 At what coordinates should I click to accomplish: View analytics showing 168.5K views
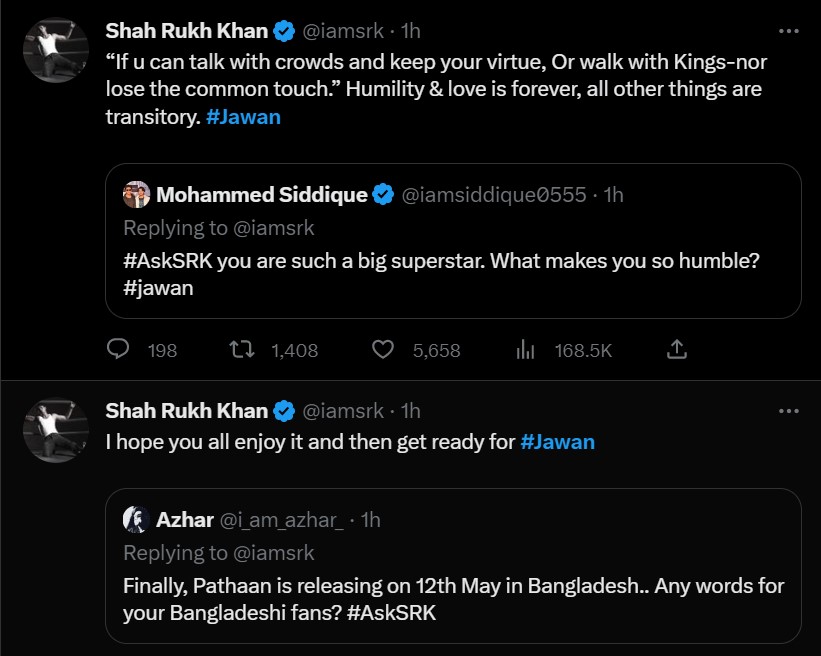(525, 350)
